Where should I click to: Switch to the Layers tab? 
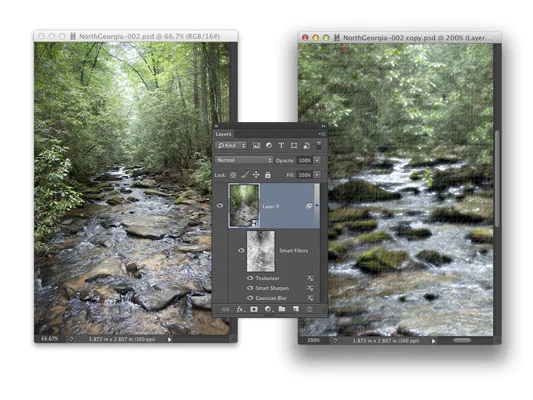[x=223, y=134]
